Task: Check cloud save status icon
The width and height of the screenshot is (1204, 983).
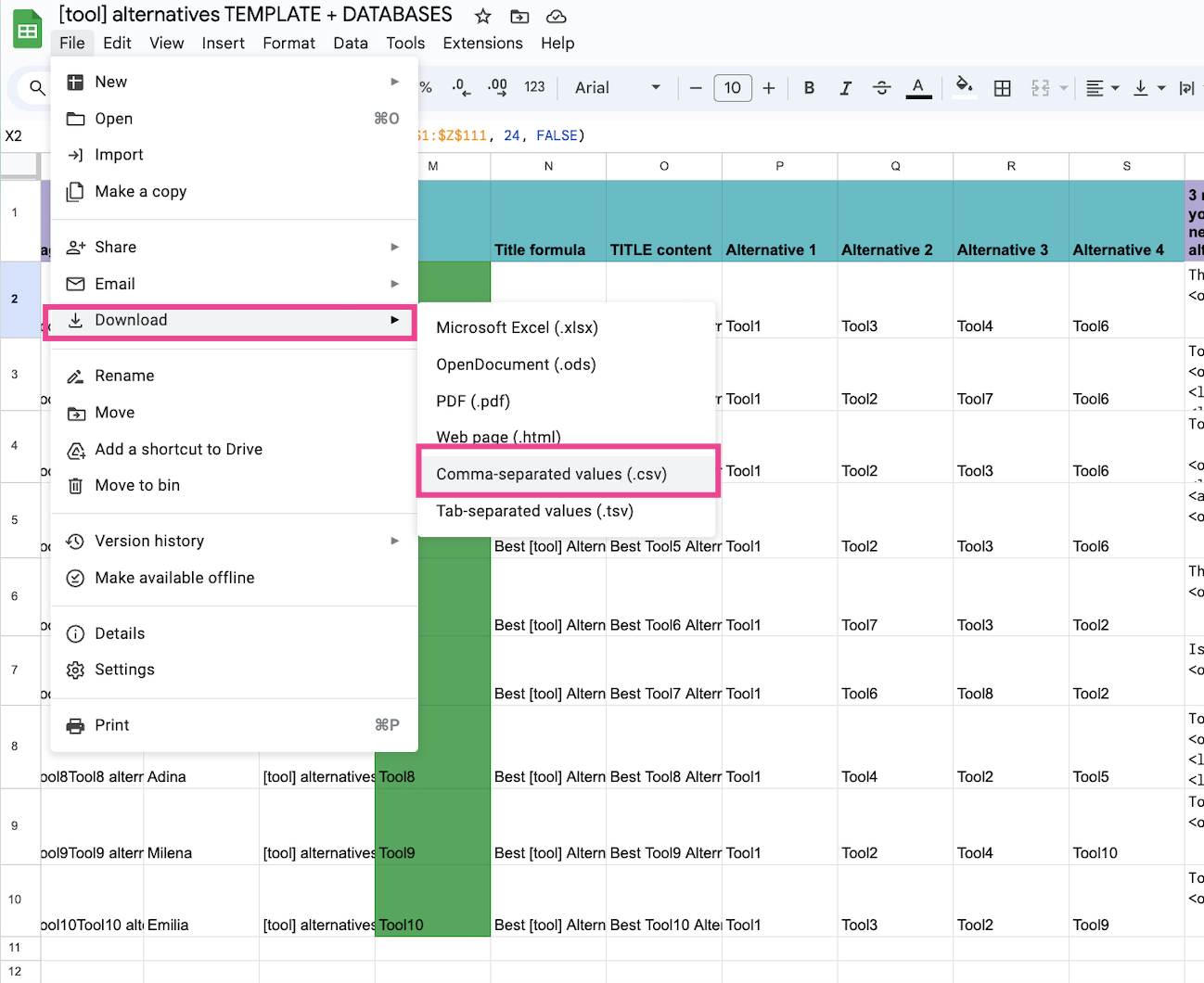Action: (x=556, y=16)
